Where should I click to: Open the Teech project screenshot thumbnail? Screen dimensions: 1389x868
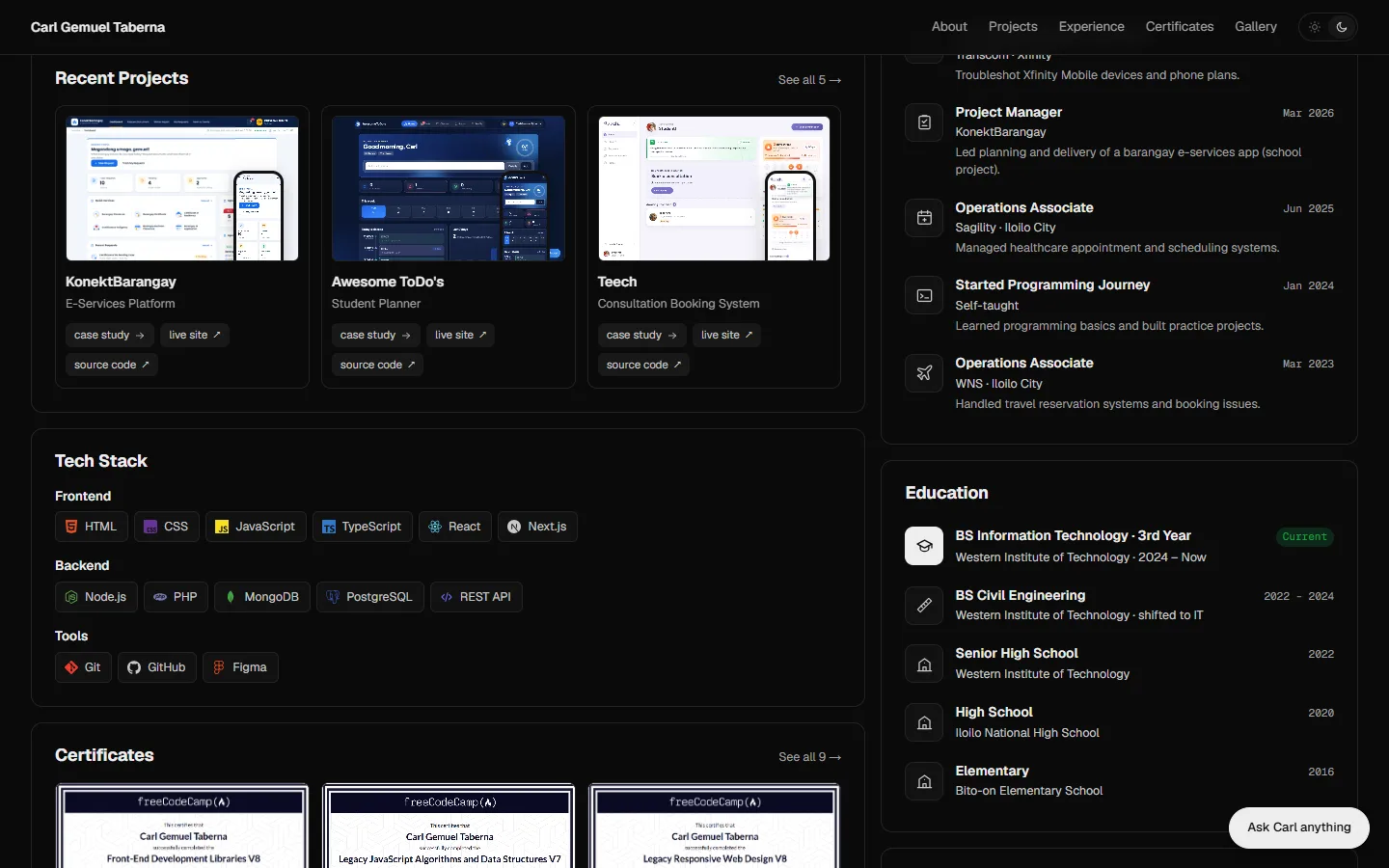tap(714, 188)
